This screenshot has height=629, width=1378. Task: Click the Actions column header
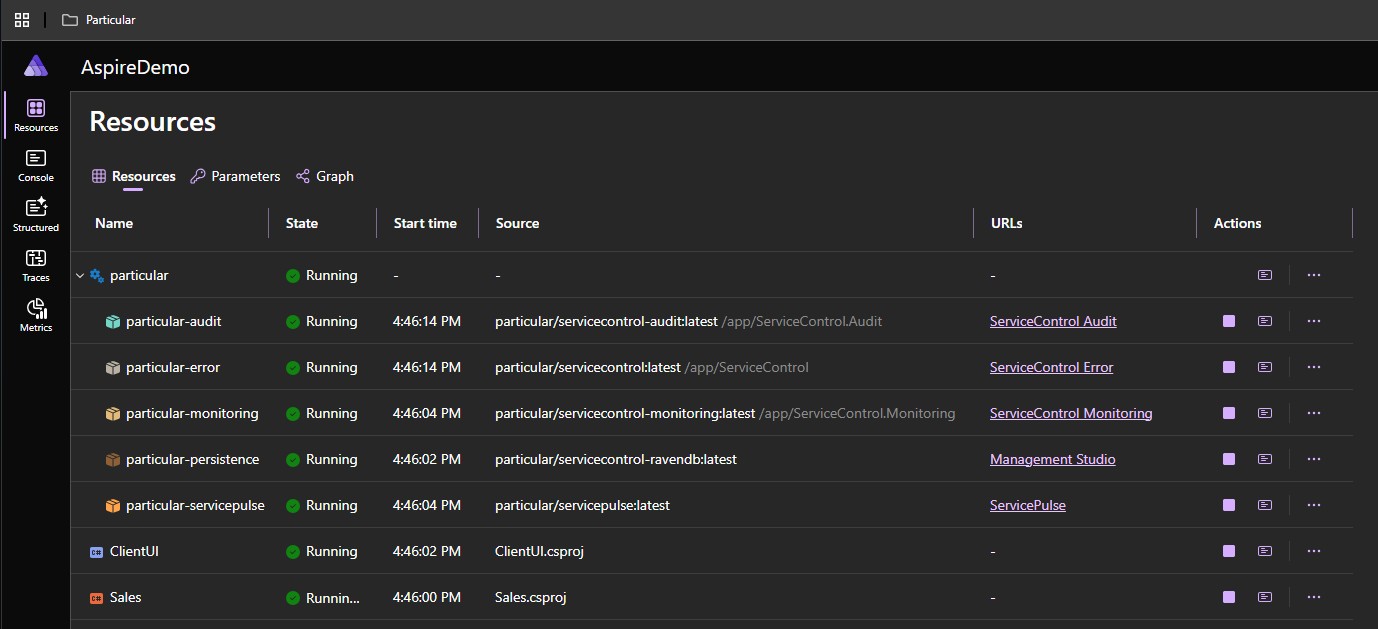(1237, 223)
